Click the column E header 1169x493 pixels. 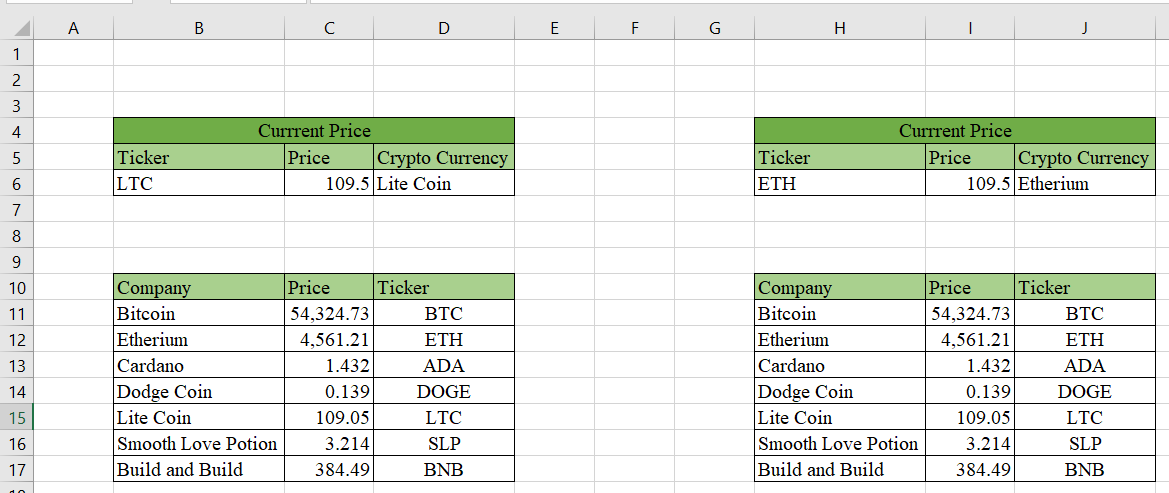coord(554,29)
